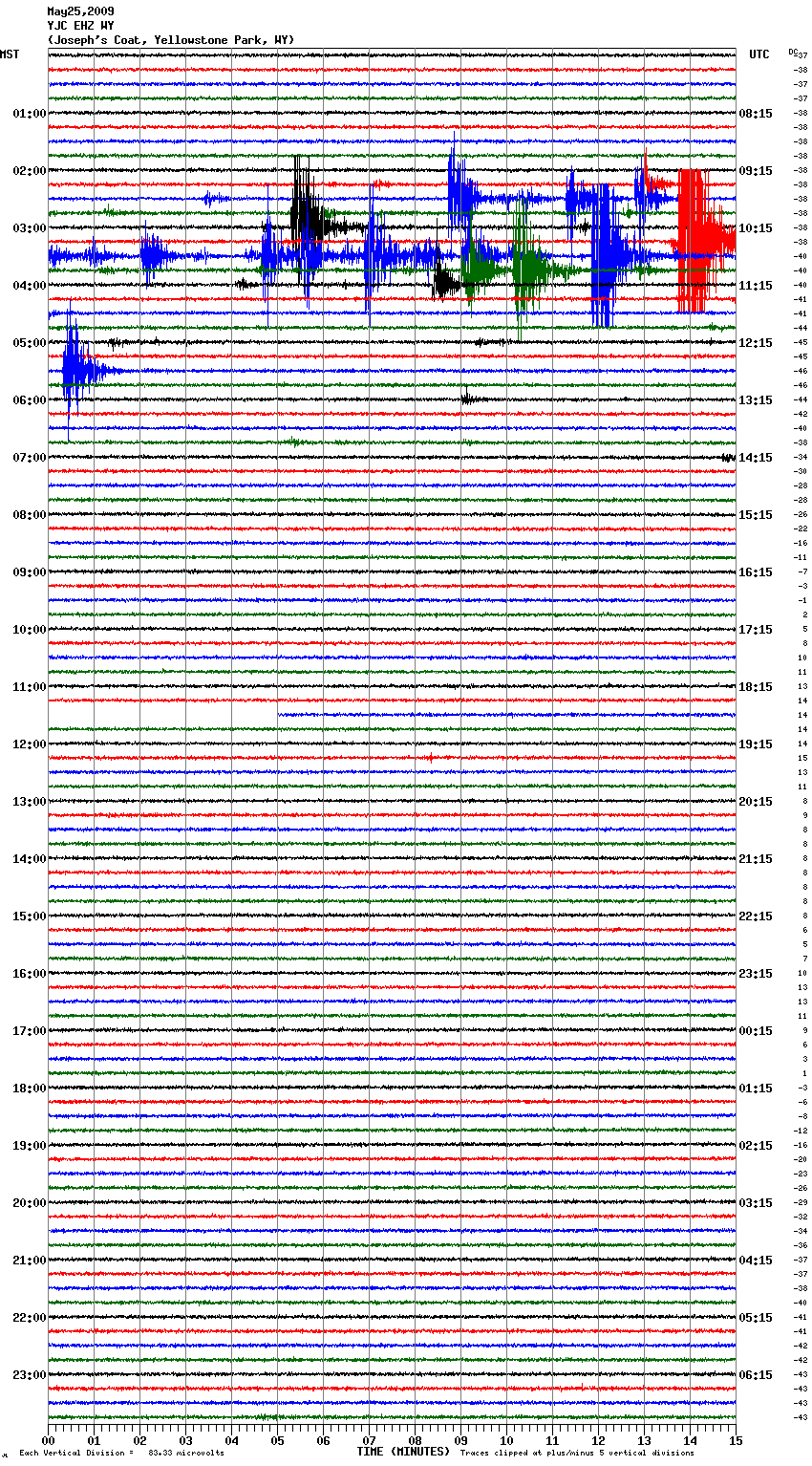Select the 20:00 MST hour label
The image size is (812, 1466).
pos(30,1203)
